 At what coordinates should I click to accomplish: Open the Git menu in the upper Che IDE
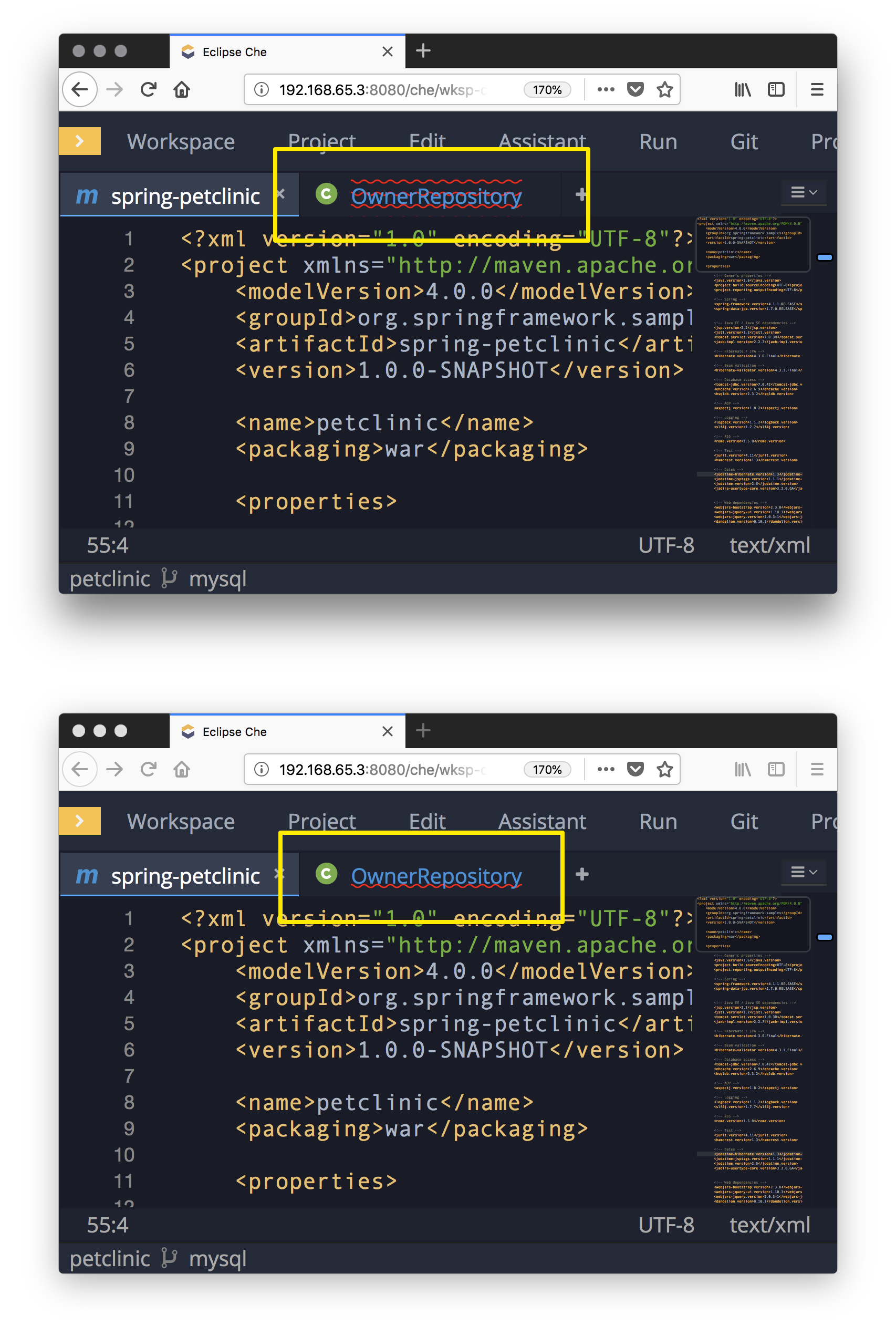point(744,141)
